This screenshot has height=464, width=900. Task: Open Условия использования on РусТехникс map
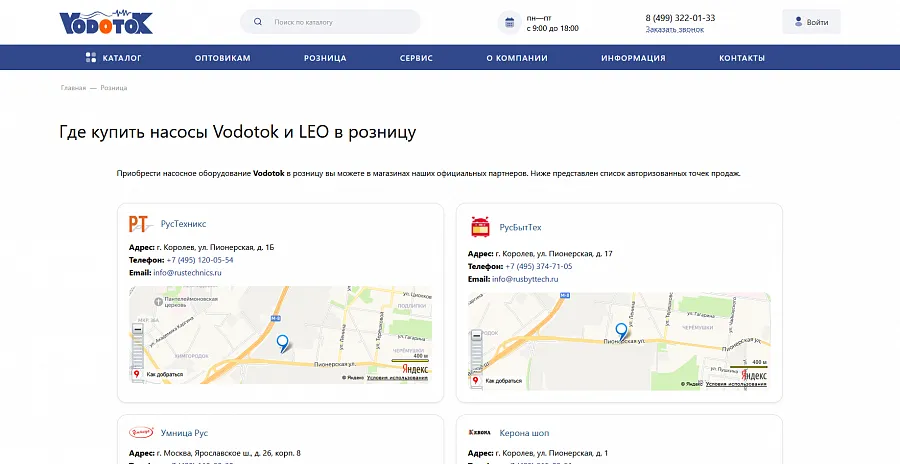397,378
